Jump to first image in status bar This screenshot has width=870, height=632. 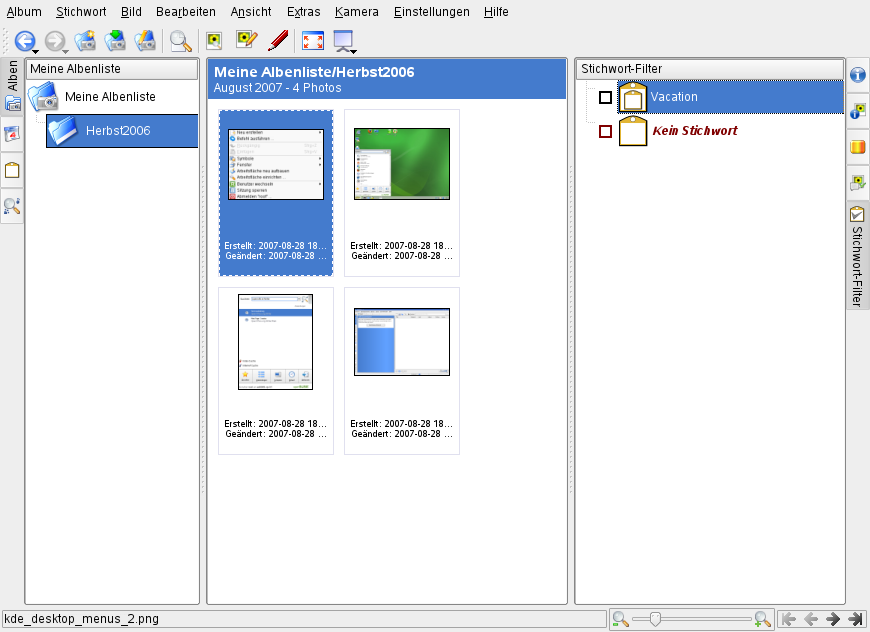pyautogui.click(x=788, y=619)
